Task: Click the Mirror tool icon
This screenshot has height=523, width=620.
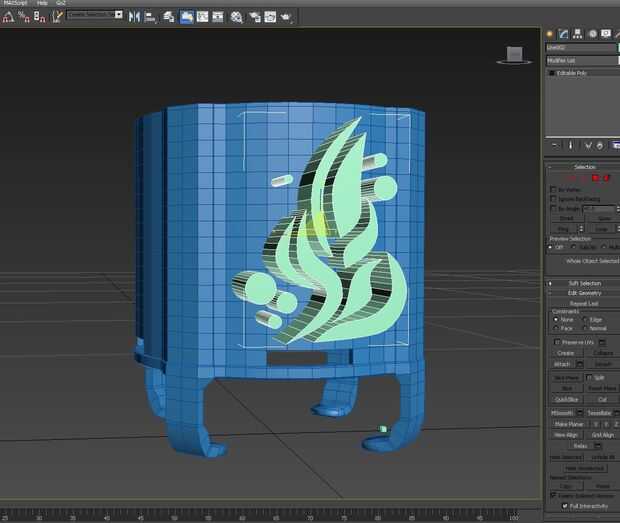Action: click(134, 17)
